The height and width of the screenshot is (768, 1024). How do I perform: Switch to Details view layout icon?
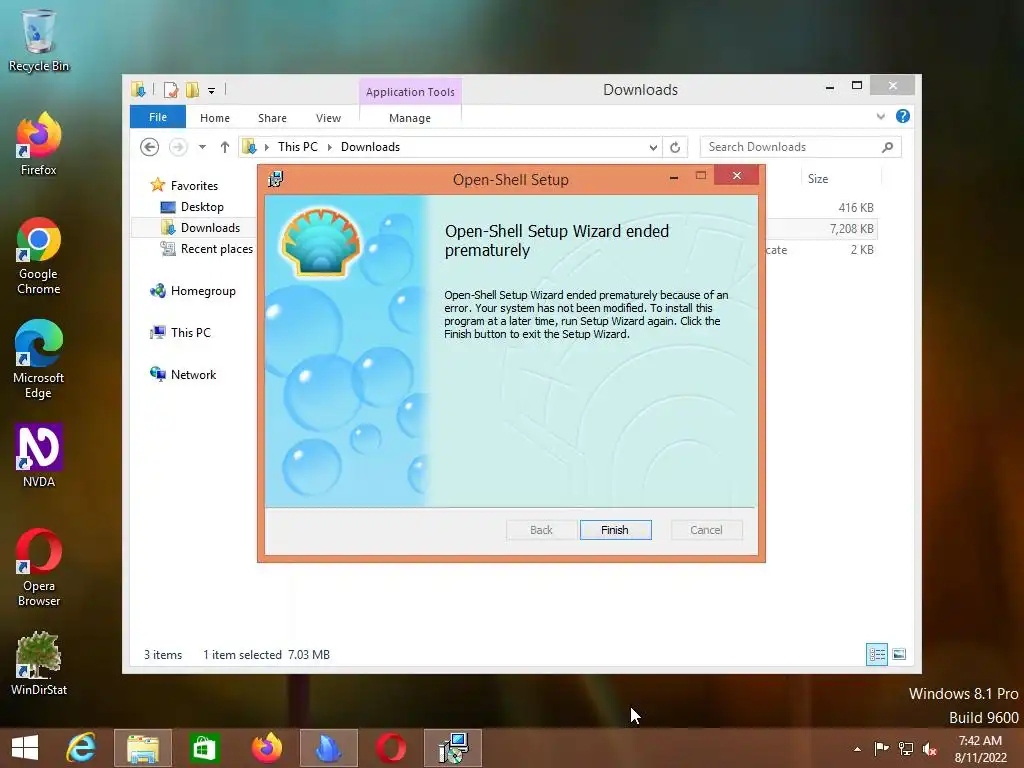pyautogui.click(x=876, y=654)
